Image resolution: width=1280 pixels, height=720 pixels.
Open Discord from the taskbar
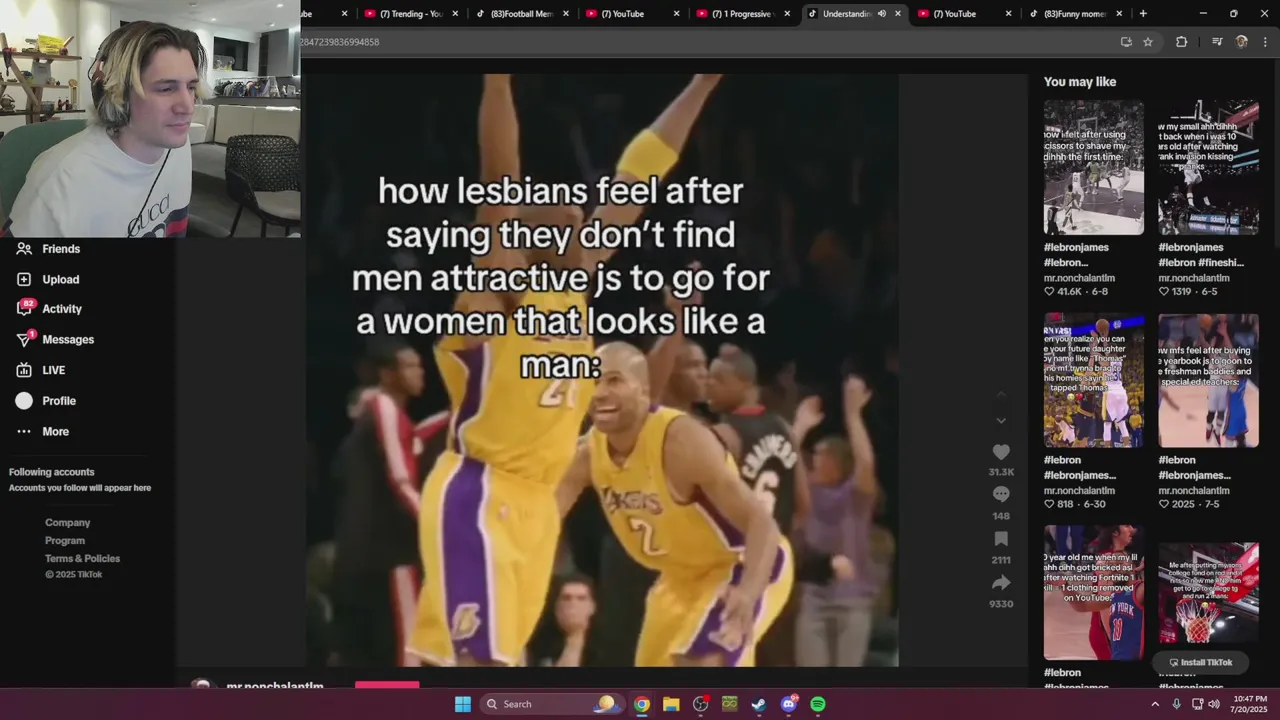coord(788,704)
